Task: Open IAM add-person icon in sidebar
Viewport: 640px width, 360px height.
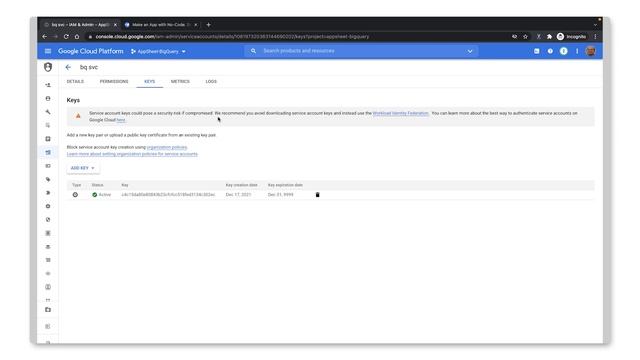Action: click(x=48, y=85)
